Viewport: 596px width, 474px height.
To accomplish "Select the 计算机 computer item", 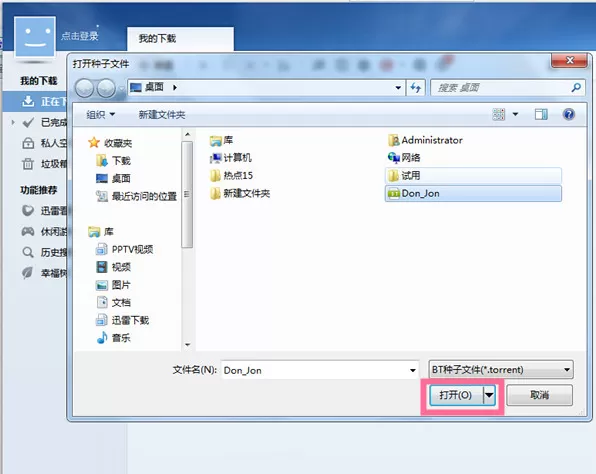I will [x=231, y=158].
